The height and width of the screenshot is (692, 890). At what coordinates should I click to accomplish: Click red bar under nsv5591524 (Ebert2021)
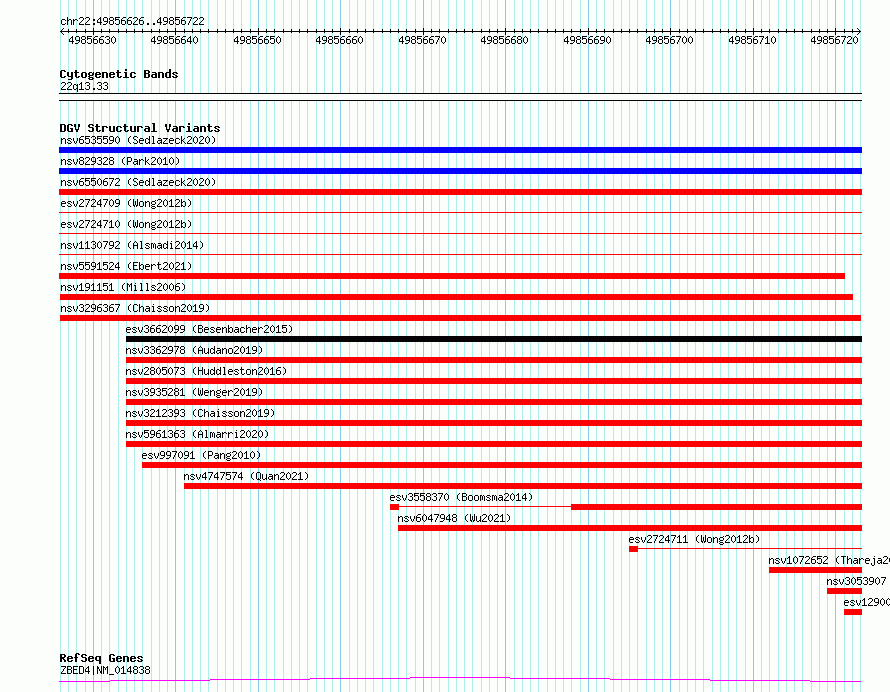[x=452, y=276]
